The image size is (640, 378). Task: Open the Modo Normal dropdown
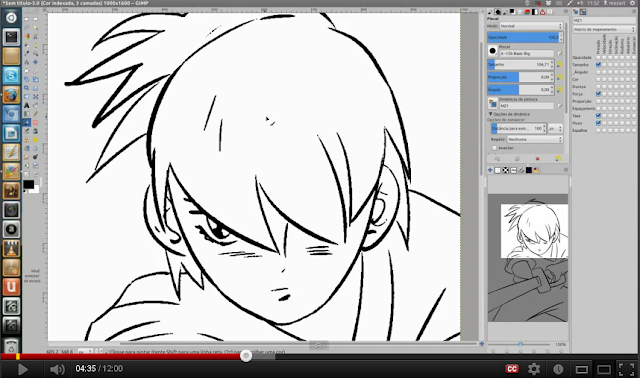531,26
